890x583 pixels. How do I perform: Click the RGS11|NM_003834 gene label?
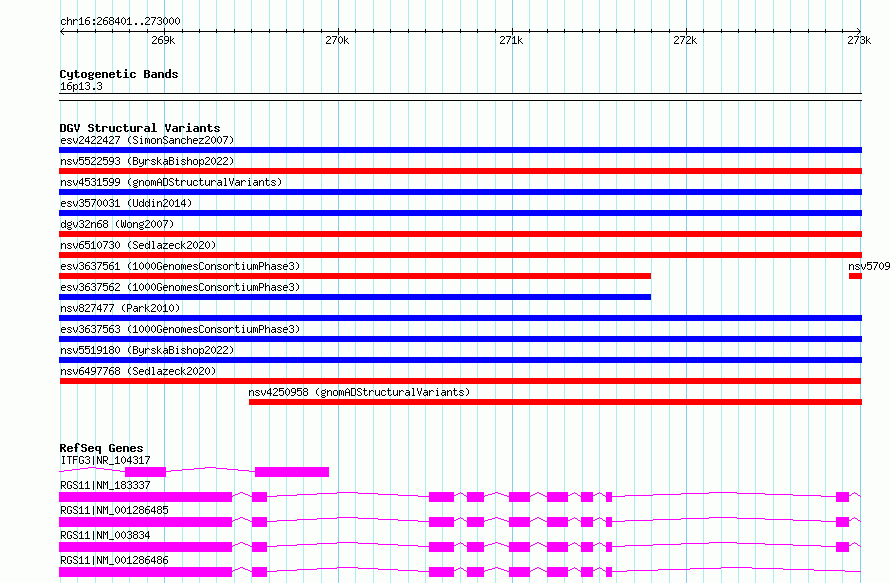[105, 535]
